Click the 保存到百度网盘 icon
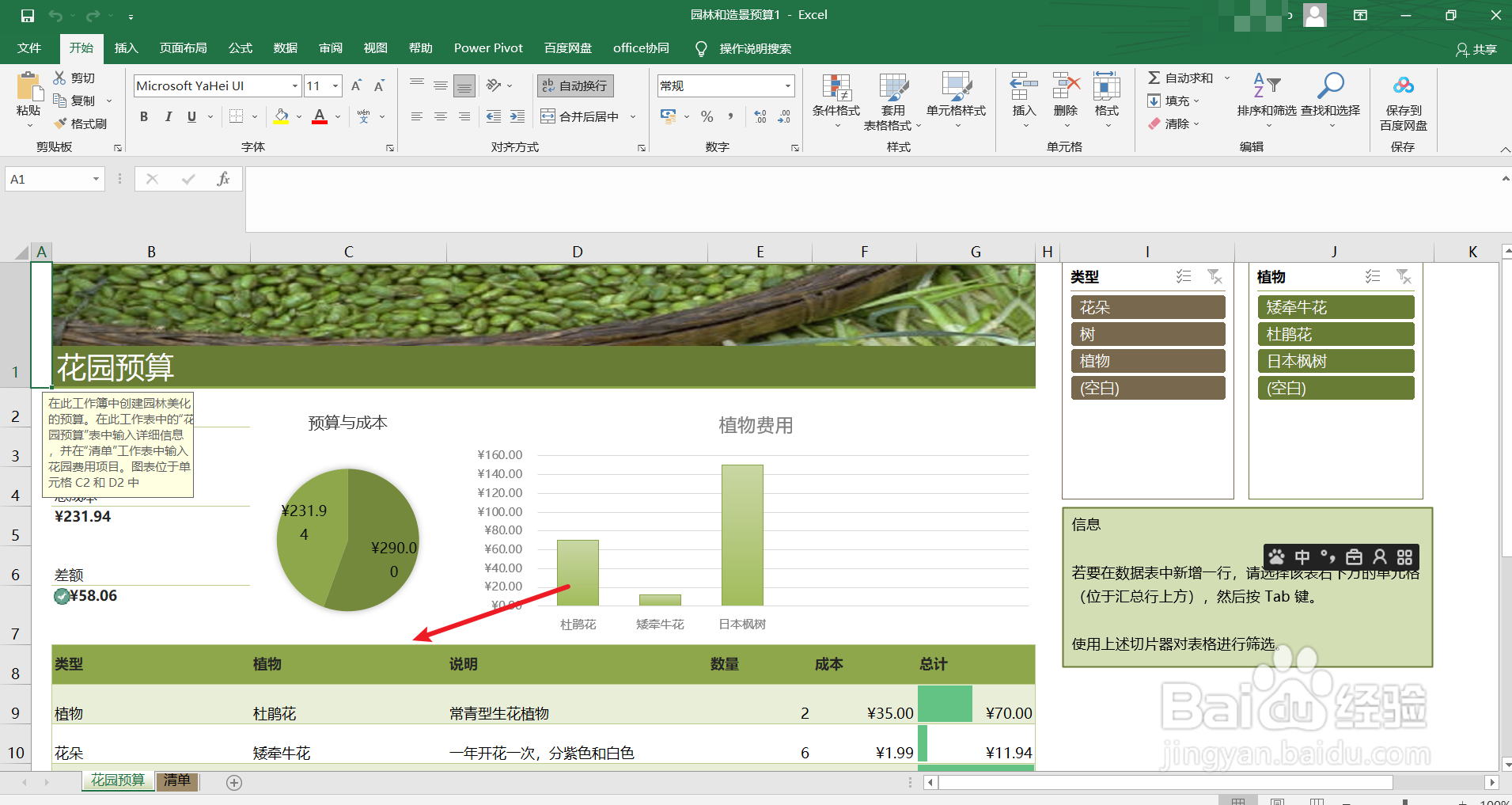This screenshot has width=1512, height=805. pos(1404,101)
